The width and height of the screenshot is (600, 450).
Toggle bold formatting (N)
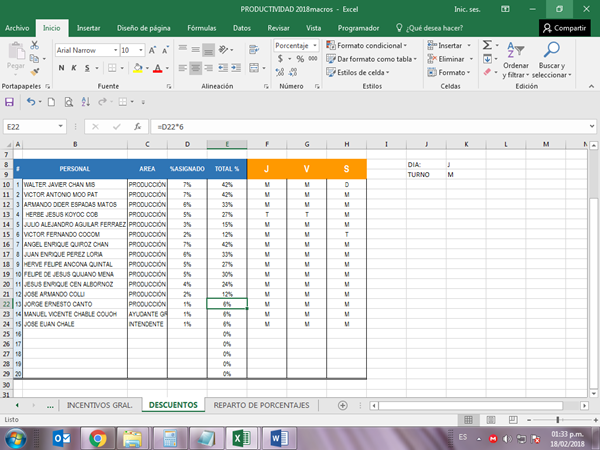[x=61, y=68]
